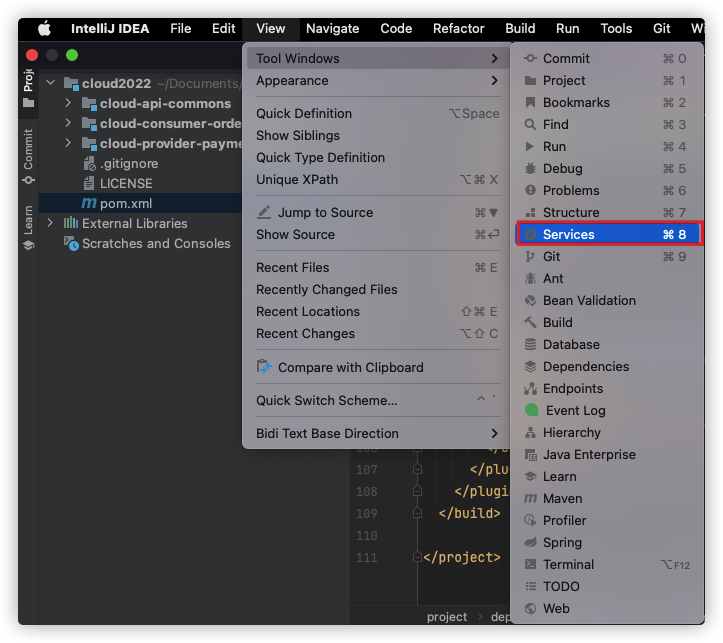The width and height of the screenshot is (723, 643).
Task: Open the Git menu in menu bar
Action: 661,29
